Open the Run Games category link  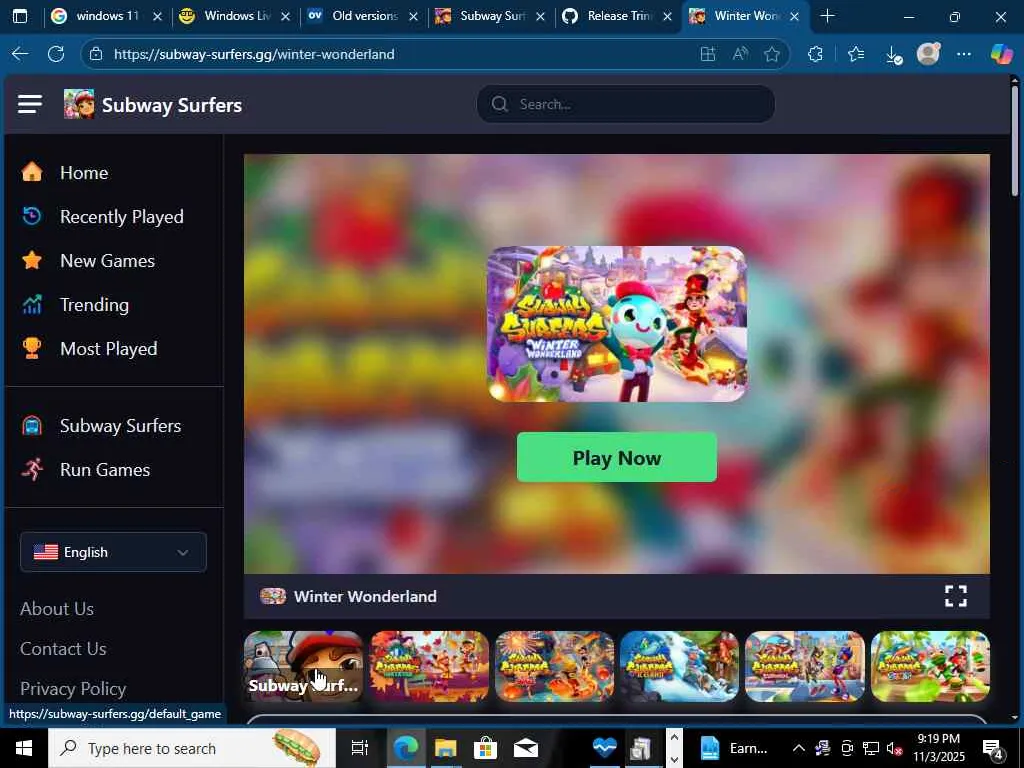tap(105, 470)
